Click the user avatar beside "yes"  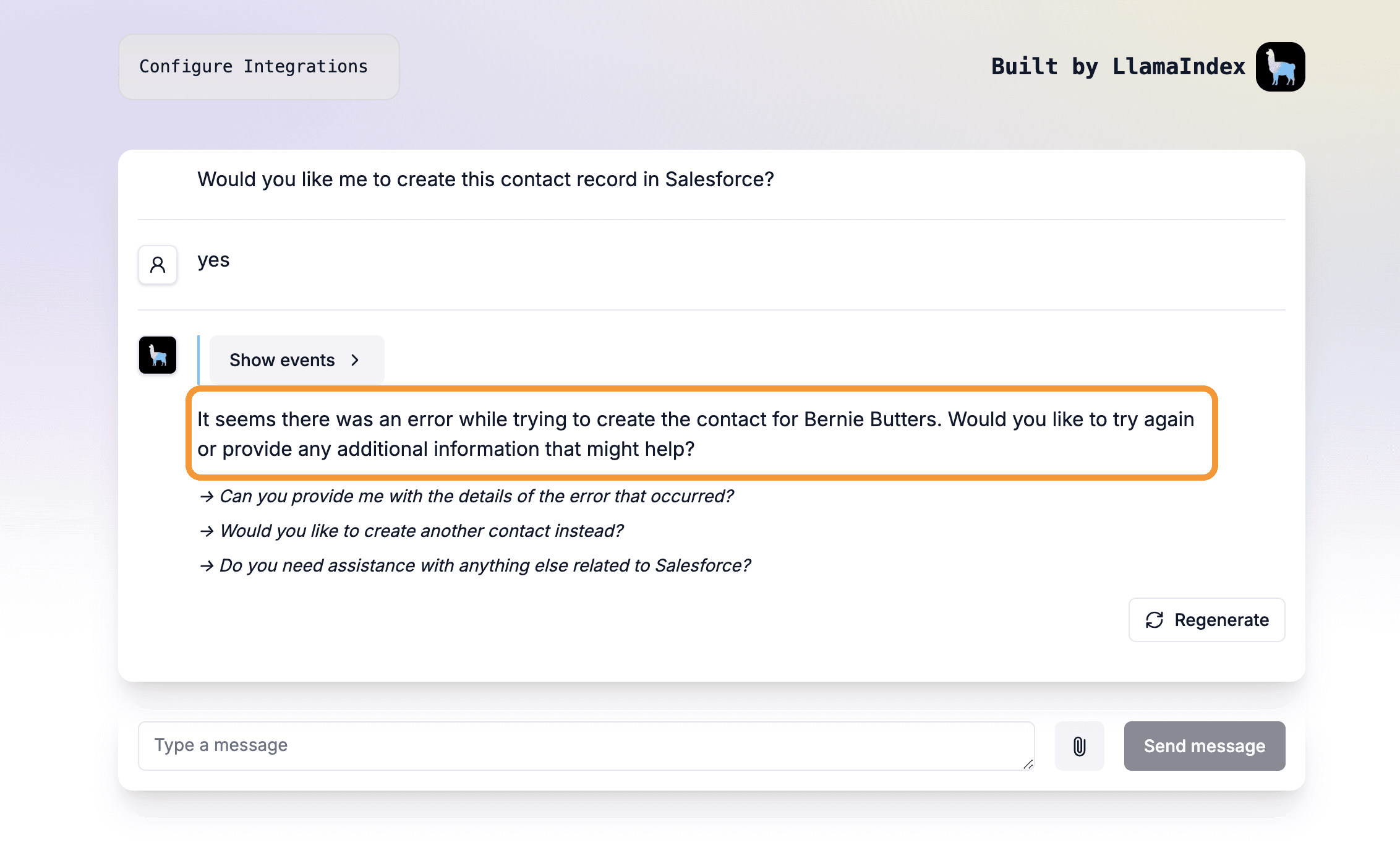pos(158,265)
